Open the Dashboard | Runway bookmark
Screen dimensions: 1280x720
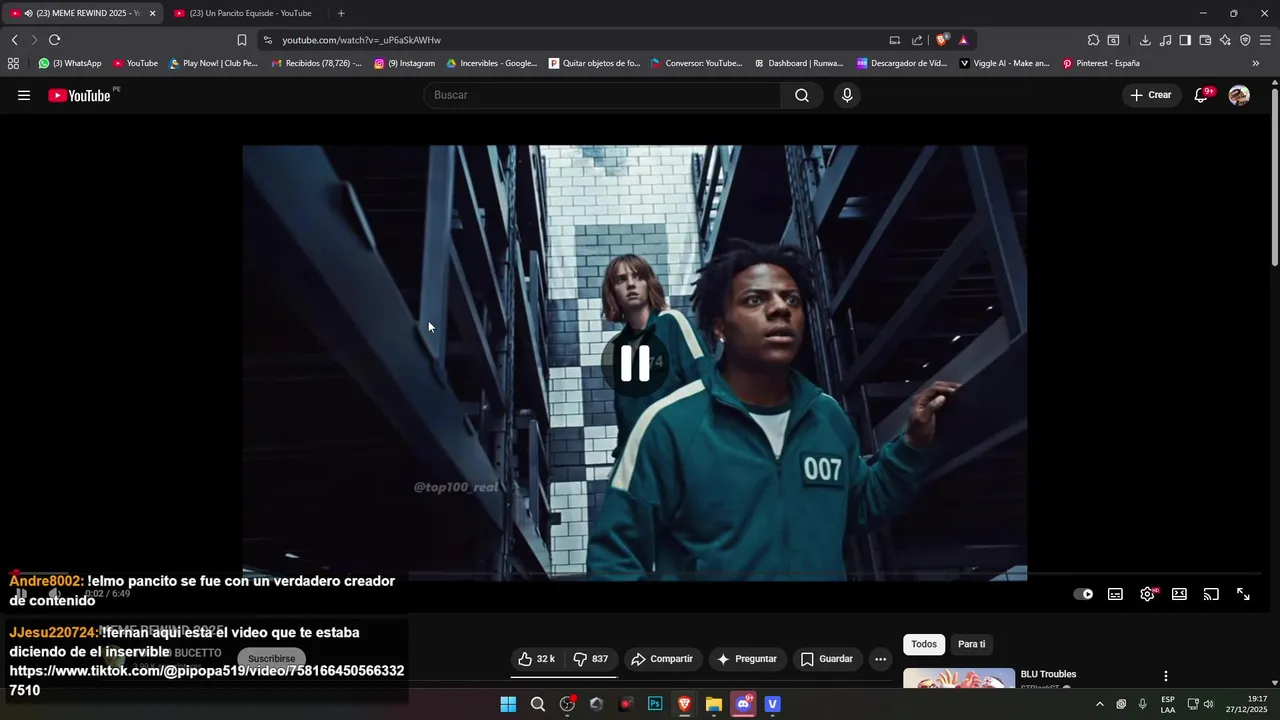tap(798, 63)
